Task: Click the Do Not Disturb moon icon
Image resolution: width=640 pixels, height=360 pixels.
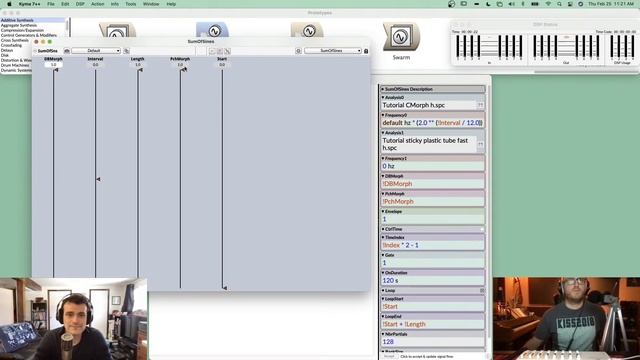Action: 488,4
